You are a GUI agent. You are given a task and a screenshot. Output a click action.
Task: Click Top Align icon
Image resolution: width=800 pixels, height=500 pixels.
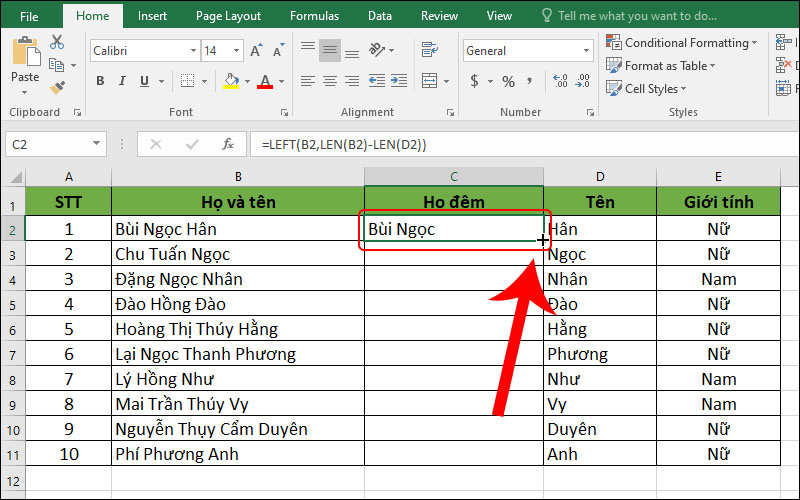pos(308,49)
